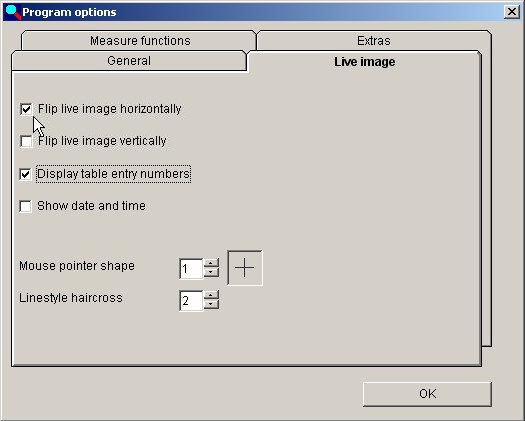Screen dimensions: 525x421
Task: Decrease the Mouse pointer shape value
Action: click(211, 272)
